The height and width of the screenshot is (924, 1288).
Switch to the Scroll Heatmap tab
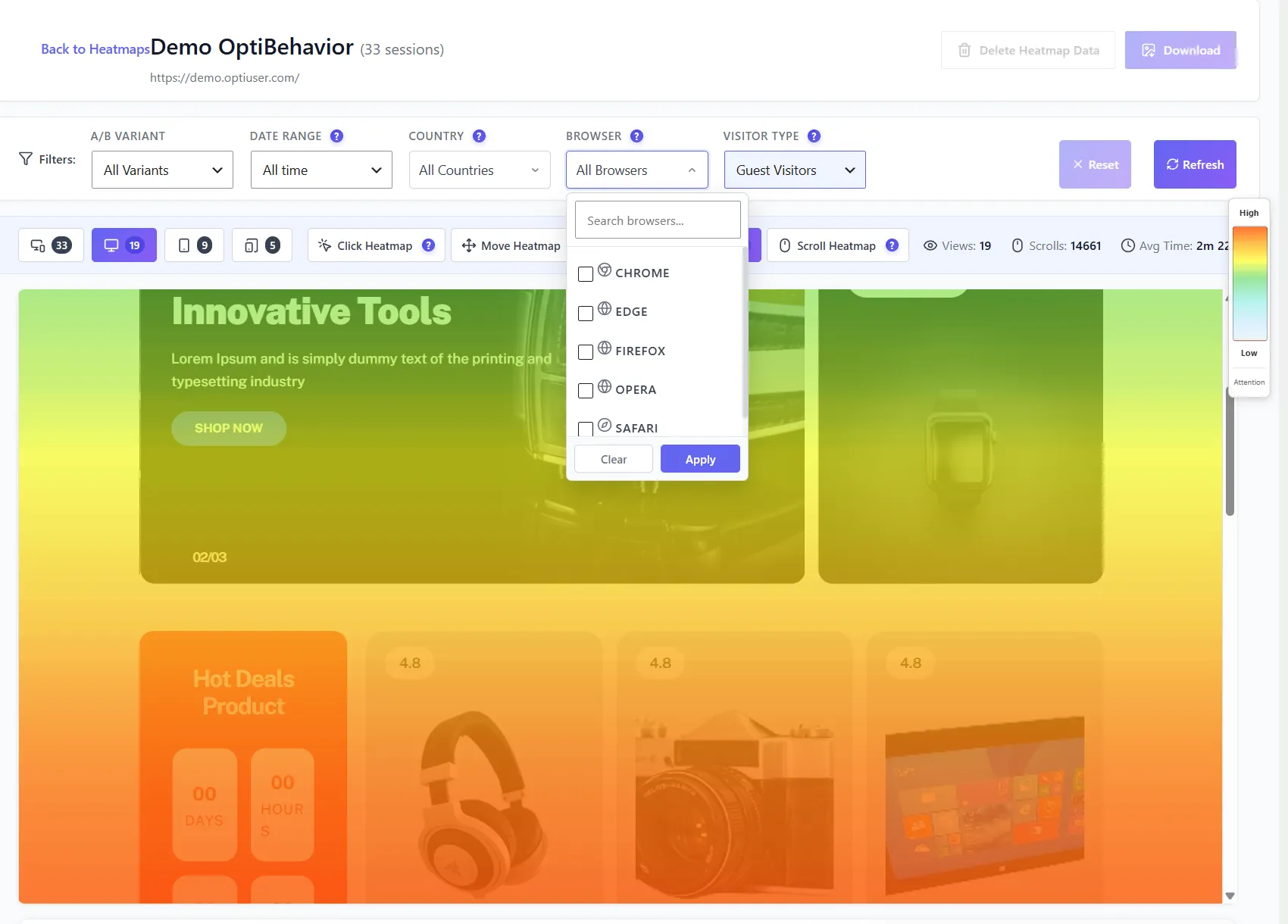(x=837, y=245)
